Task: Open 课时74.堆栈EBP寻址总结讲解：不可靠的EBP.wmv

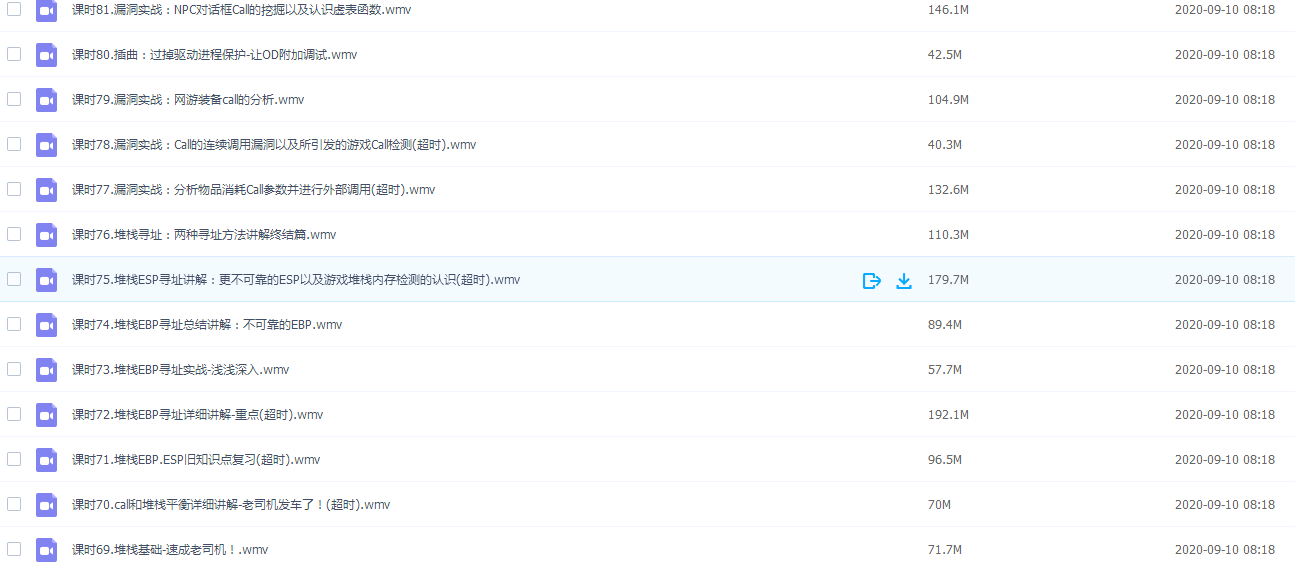Action: point(207,325)
